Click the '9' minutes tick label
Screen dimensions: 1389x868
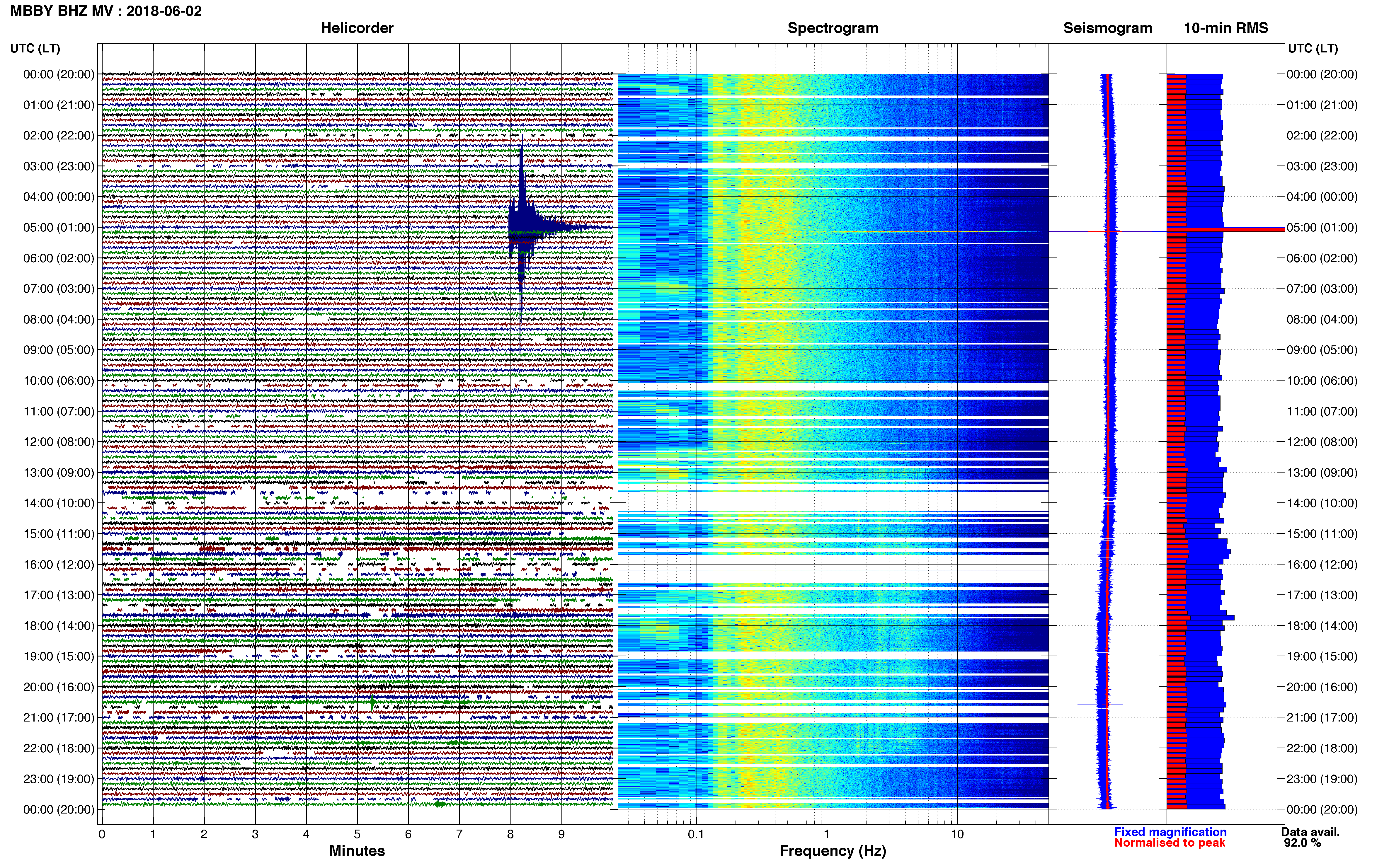(x=561, y=834)
